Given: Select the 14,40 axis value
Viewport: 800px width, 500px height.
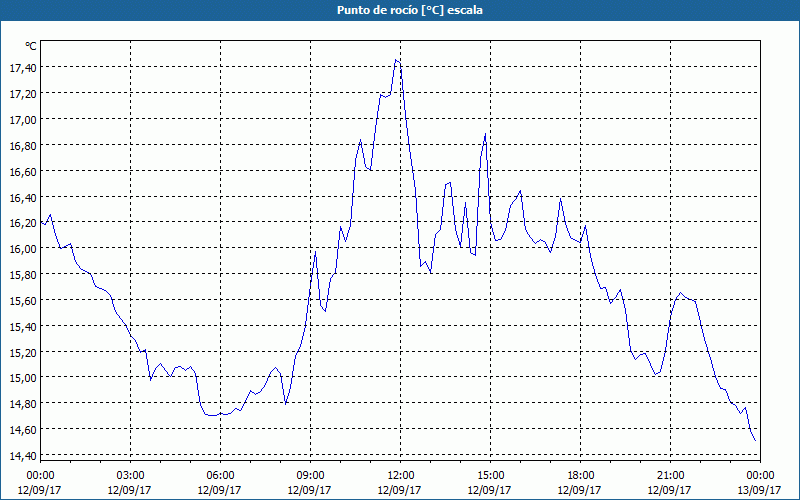Looking at the screenshot, I should pyautogui.click(x=23, y=456).
